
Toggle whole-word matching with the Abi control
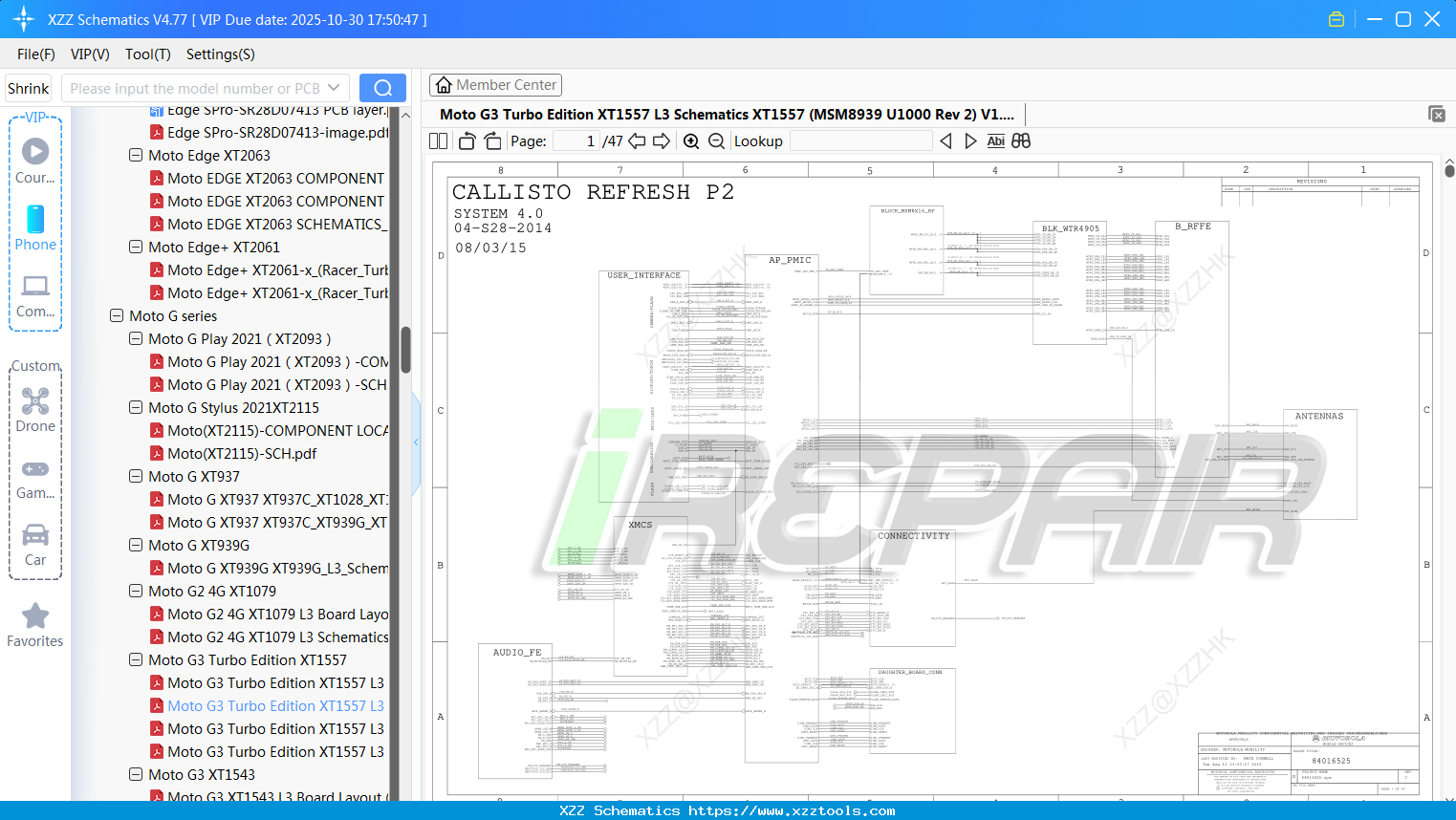995,140
